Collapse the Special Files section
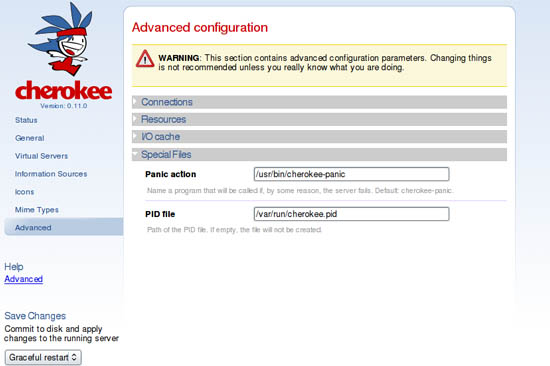Image resolution: width=550 pixels, height=366 pixels. (x=319, y=155)
